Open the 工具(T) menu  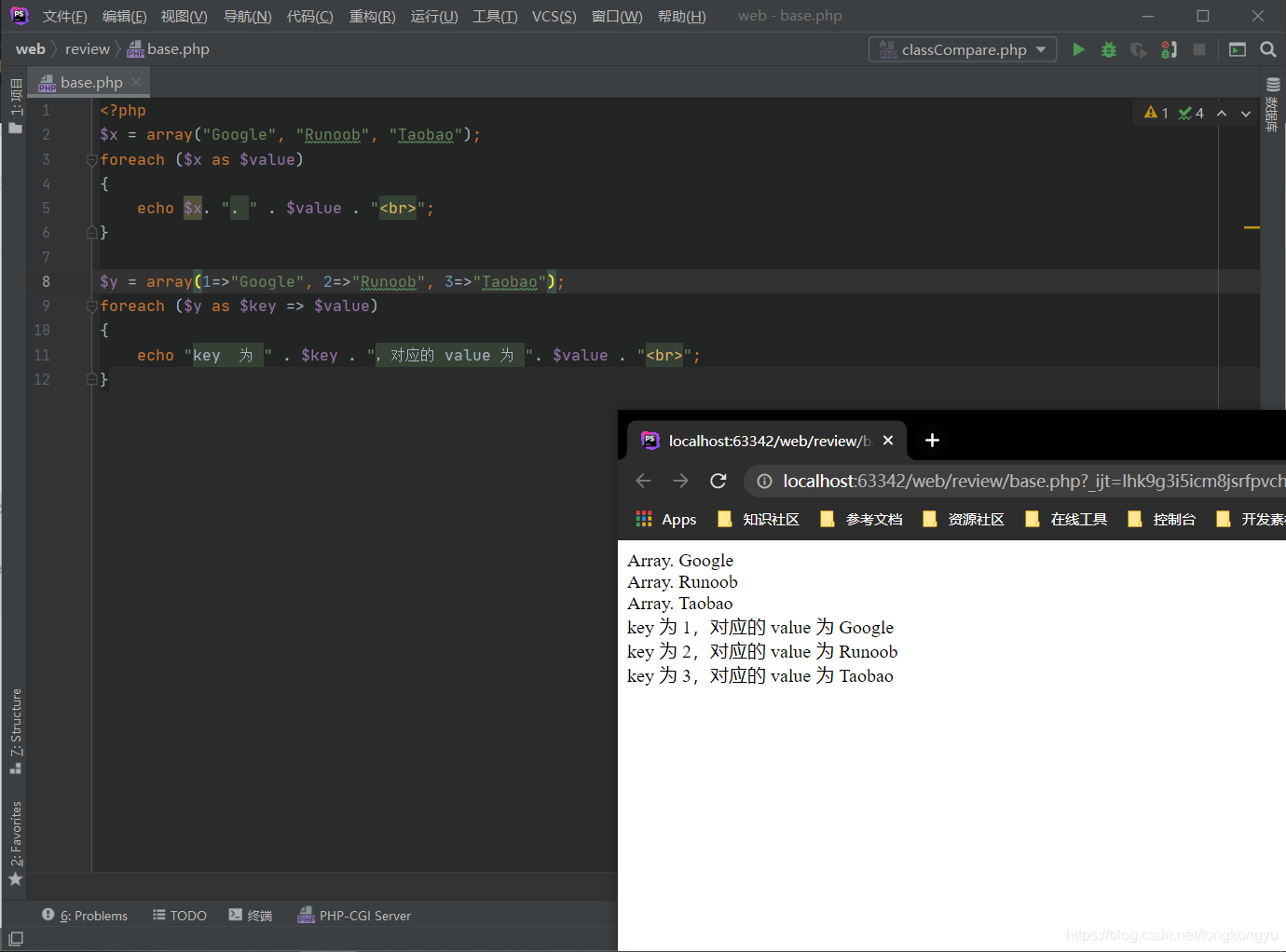tap(495, 17)
